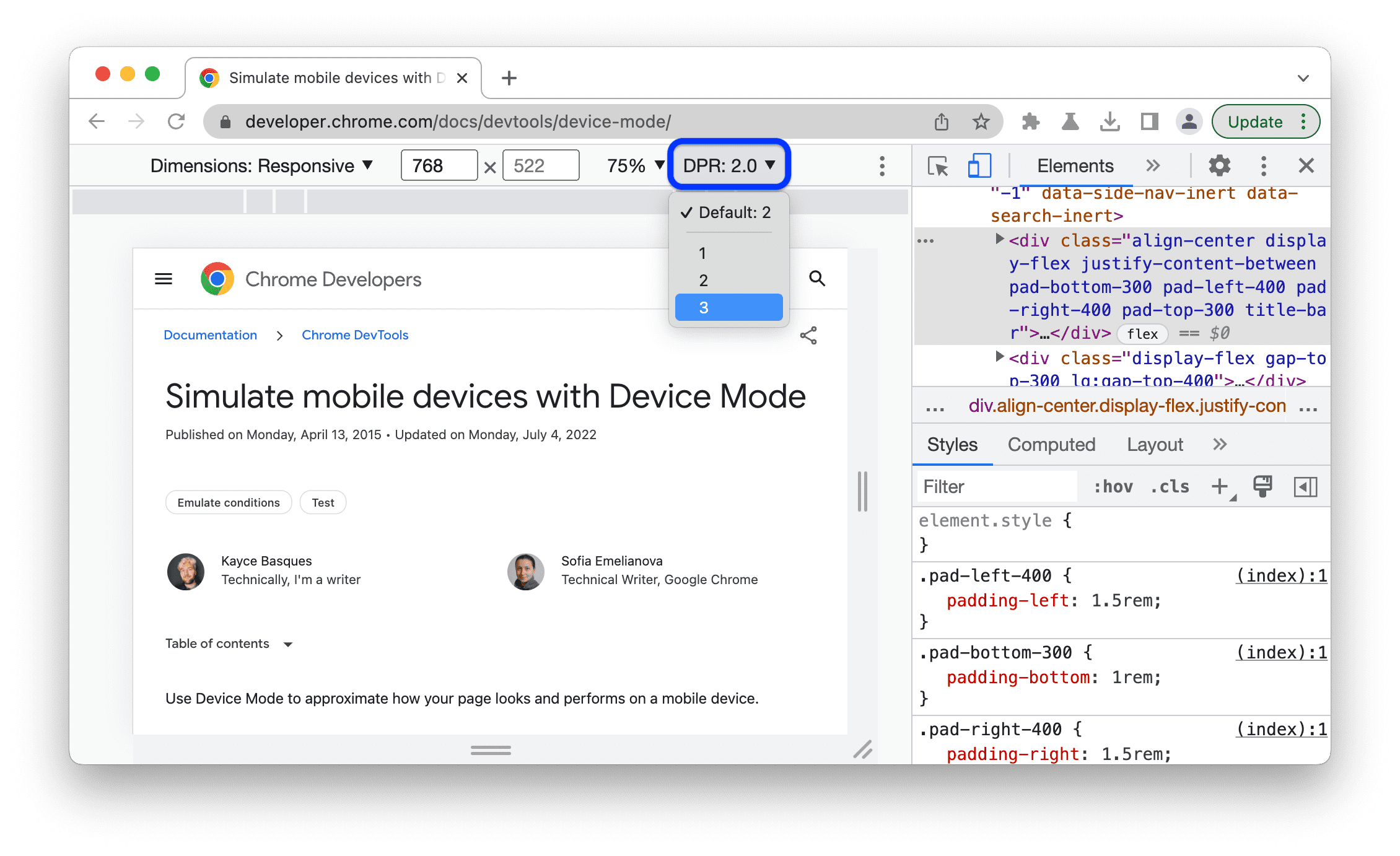Viewport: 1400px width, 856px height.
Task: Click the Documentation breadcrumb link
Action: point(209,335)
